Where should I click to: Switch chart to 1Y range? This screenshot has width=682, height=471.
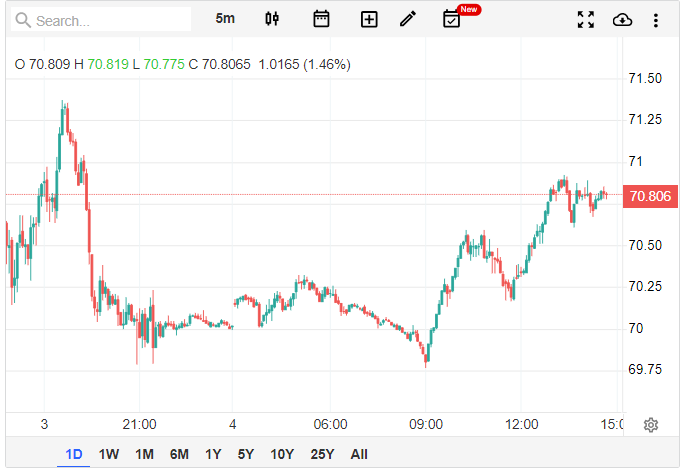(x=213, y=454)
